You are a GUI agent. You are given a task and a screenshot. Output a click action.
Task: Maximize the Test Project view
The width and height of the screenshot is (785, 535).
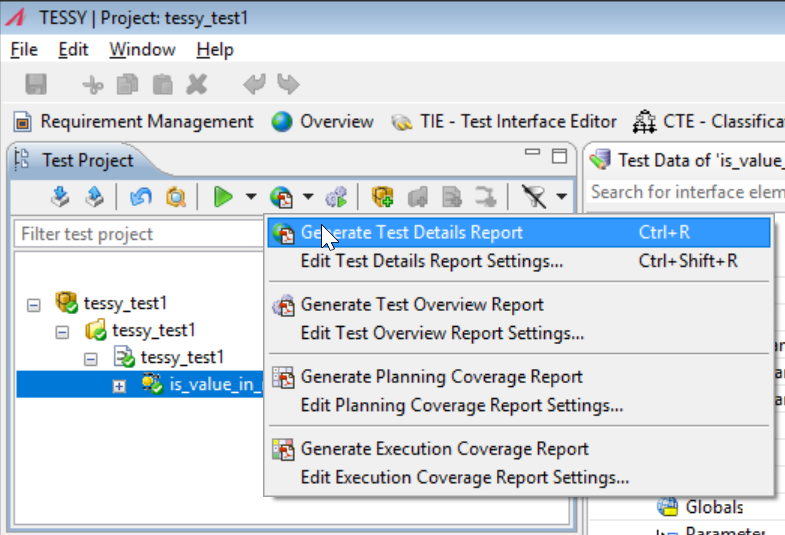click(x=559, y=156)
